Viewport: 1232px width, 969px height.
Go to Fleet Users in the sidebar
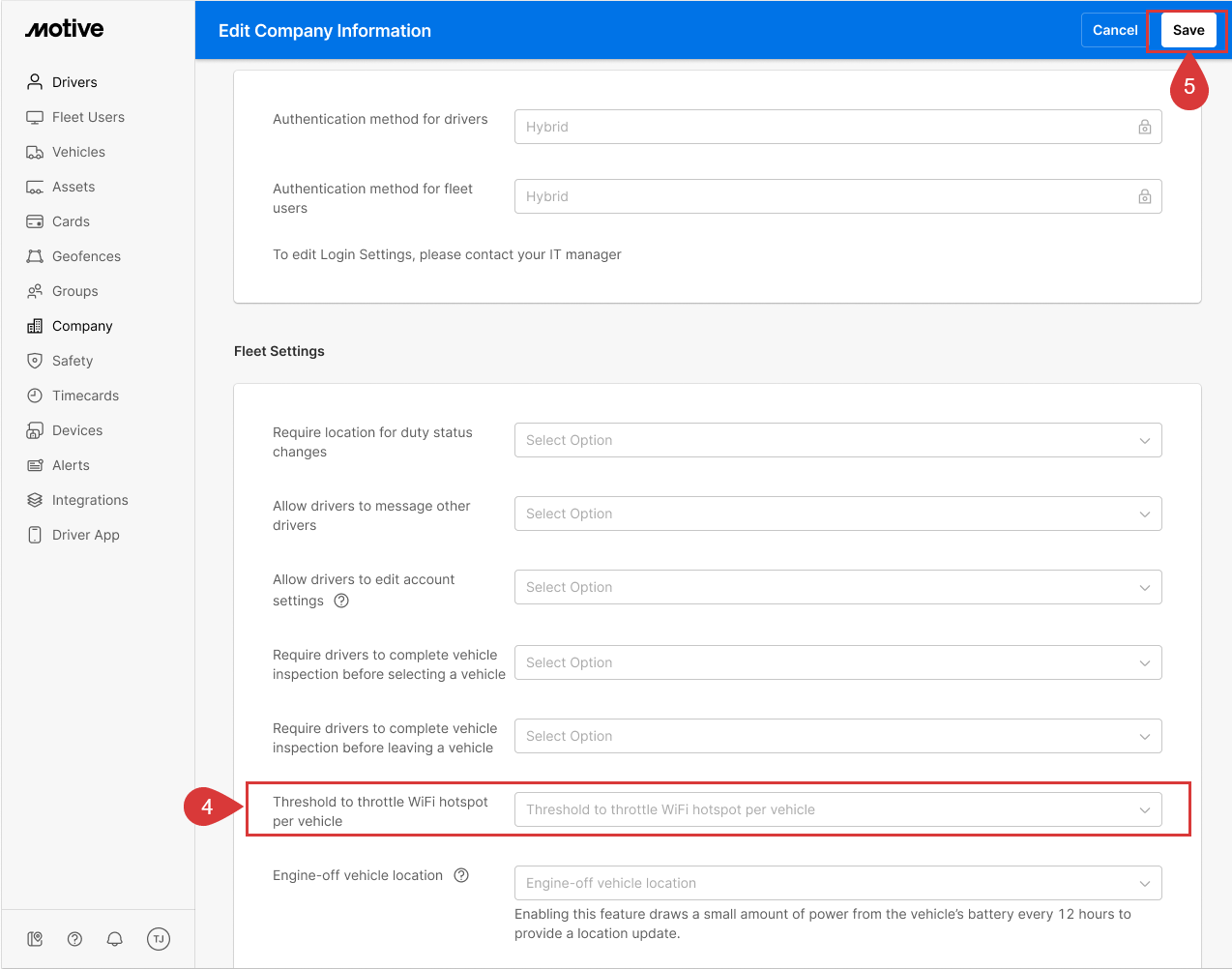coord(88,117)
